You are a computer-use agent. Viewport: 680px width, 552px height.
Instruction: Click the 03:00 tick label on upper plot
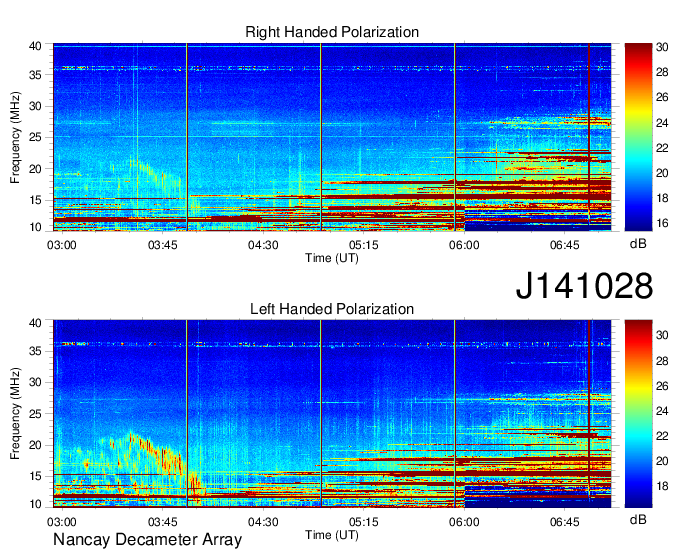click(62, 245)
